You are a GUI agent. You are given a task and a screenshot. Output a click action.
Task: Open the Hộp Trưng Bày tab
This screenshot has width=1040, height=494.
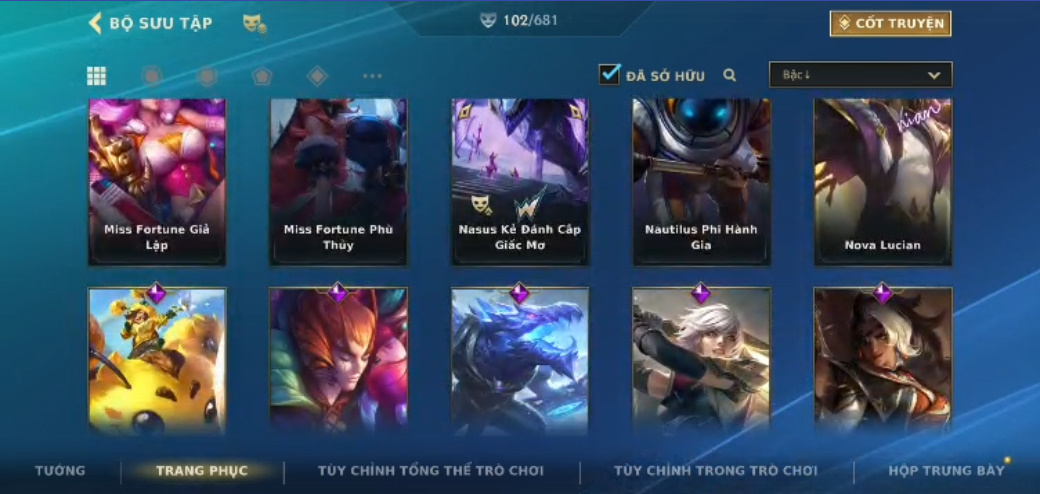tap(946, 471)
